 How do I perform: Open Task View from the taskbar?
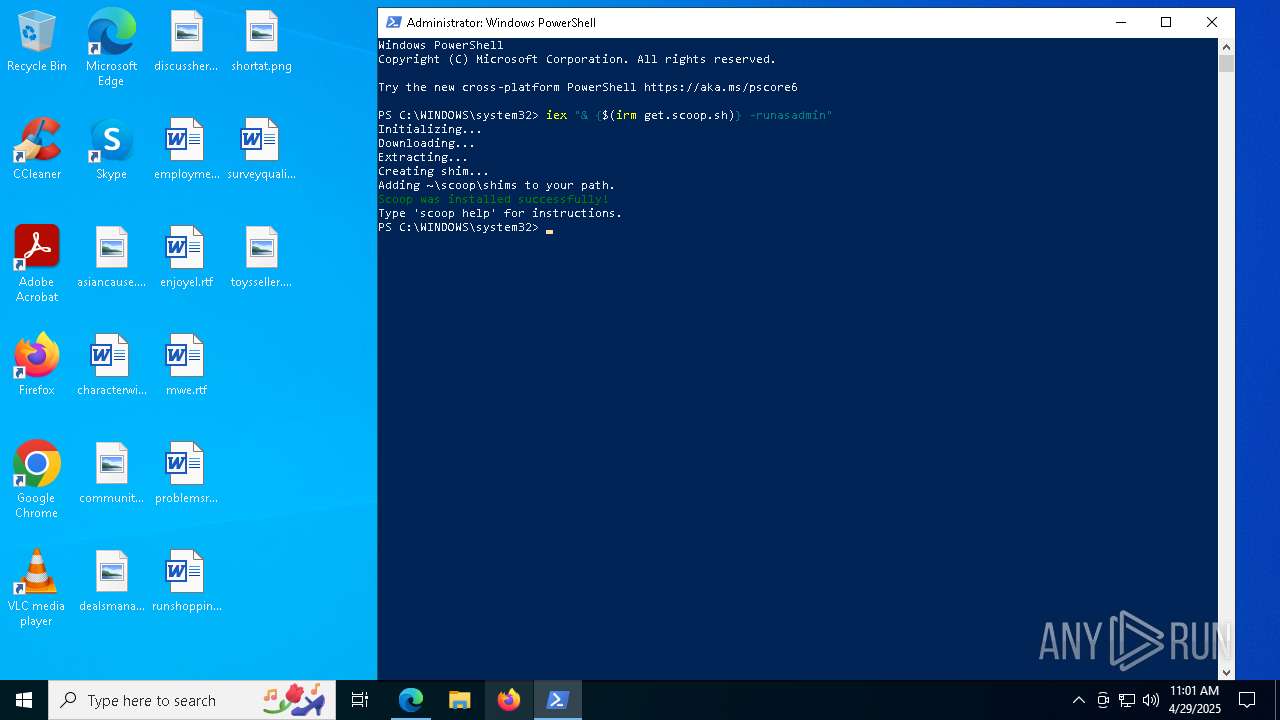360,700
